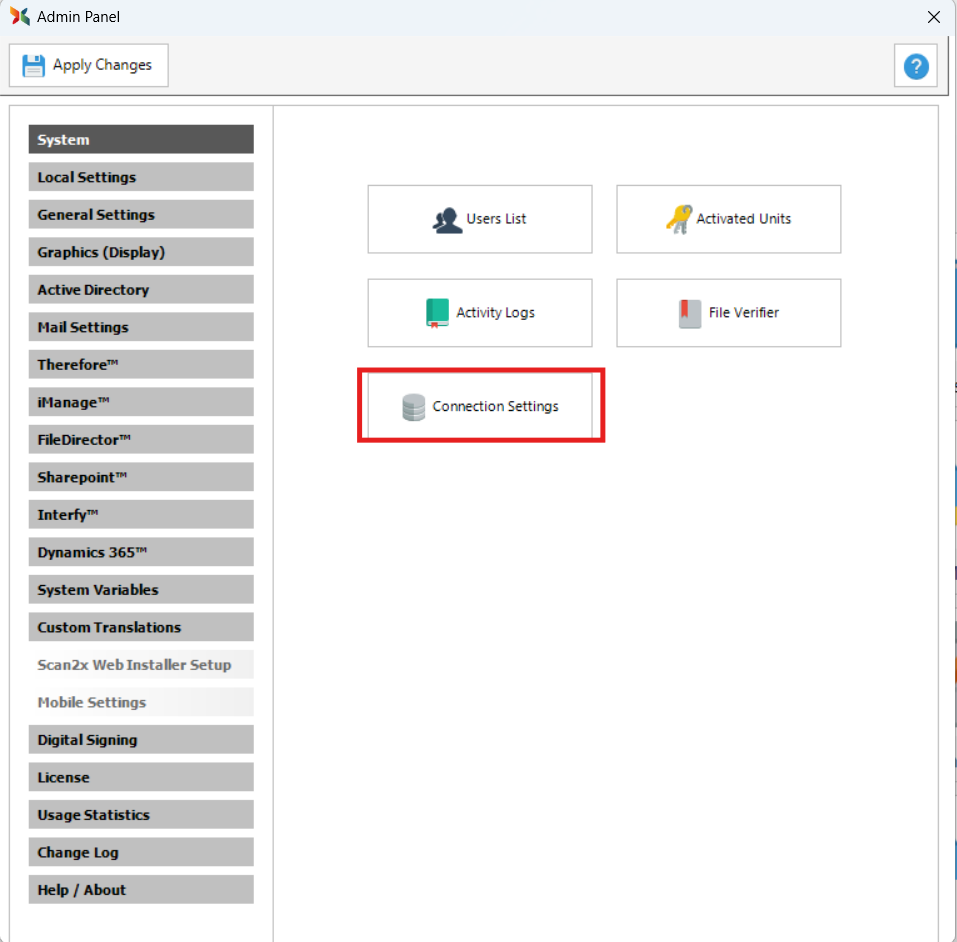This screenshot has height=942, width=957.
Task: Close the Admin Panel window
Action: tap(933, 17)
